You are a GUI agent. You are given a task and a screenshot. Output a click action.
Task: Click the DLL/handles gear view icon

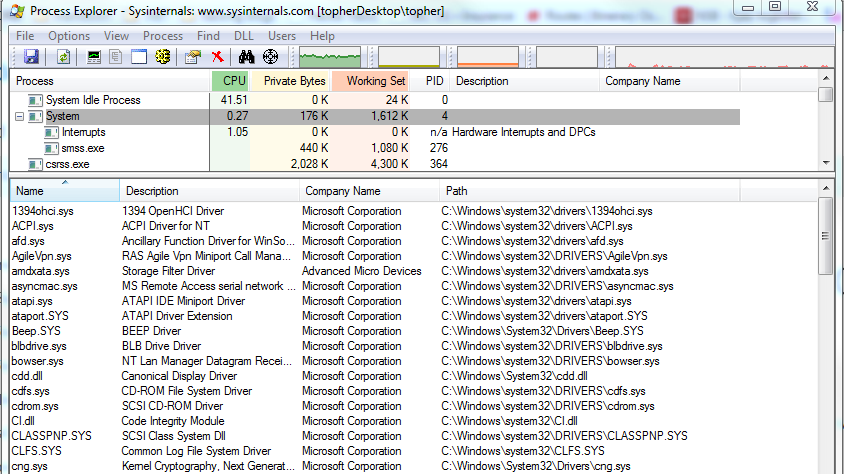pos(163,56)
